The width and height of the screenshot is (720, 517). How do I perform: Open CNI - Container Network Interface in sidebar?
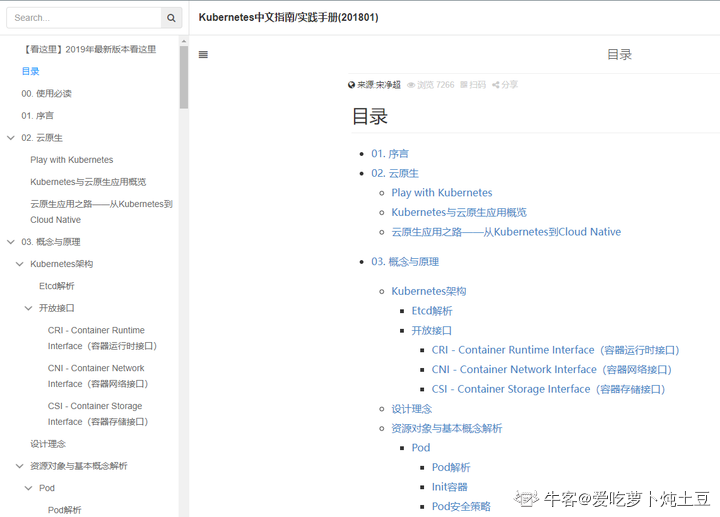click(98, 376)
